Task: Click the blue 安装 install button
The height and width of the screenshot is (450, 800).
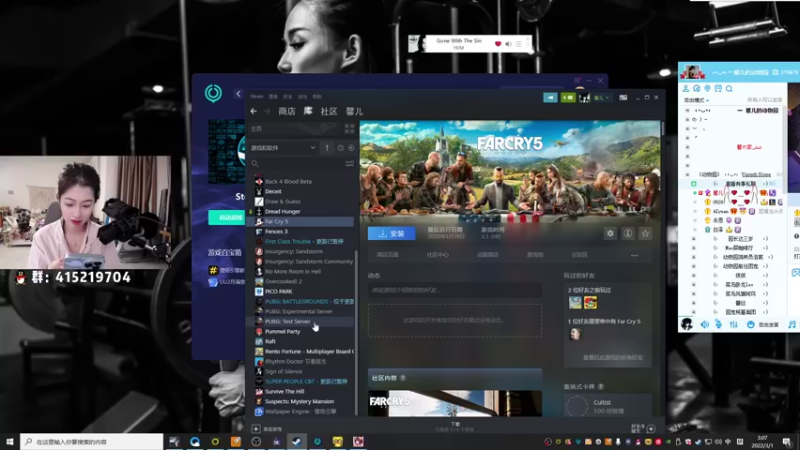Action: pos(392,233)
